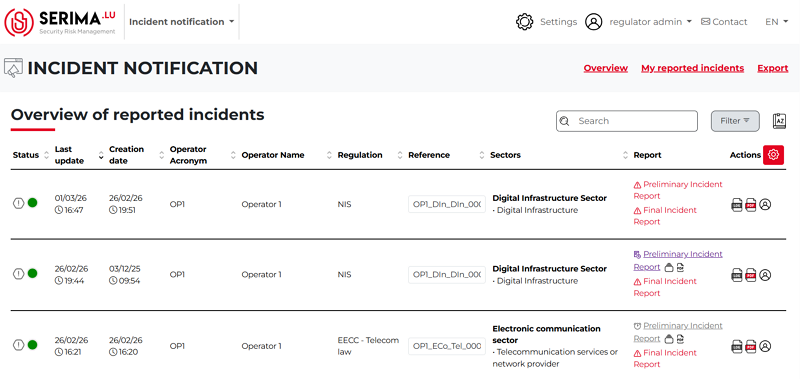The height and width of the screenshot is (379, 800).
Task: Click the A-Z glossary book icon
Action: click(x=779, y=121)
